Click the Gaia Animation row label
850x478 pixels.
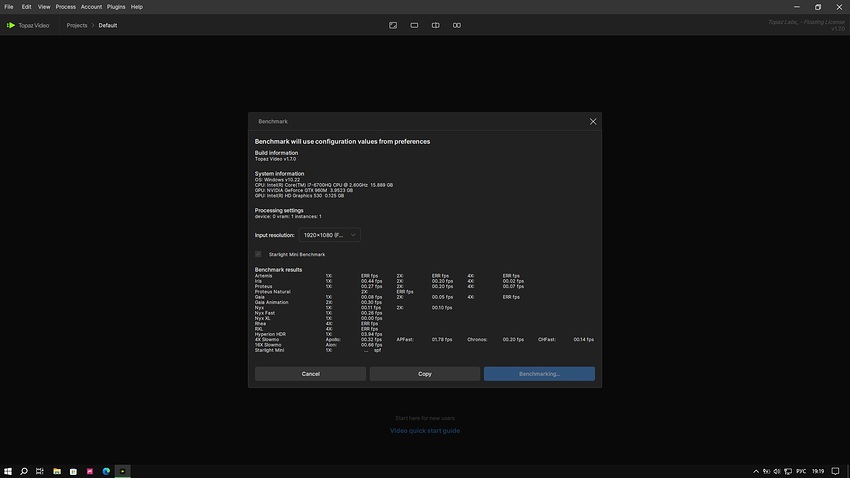[x=272, y=302]
